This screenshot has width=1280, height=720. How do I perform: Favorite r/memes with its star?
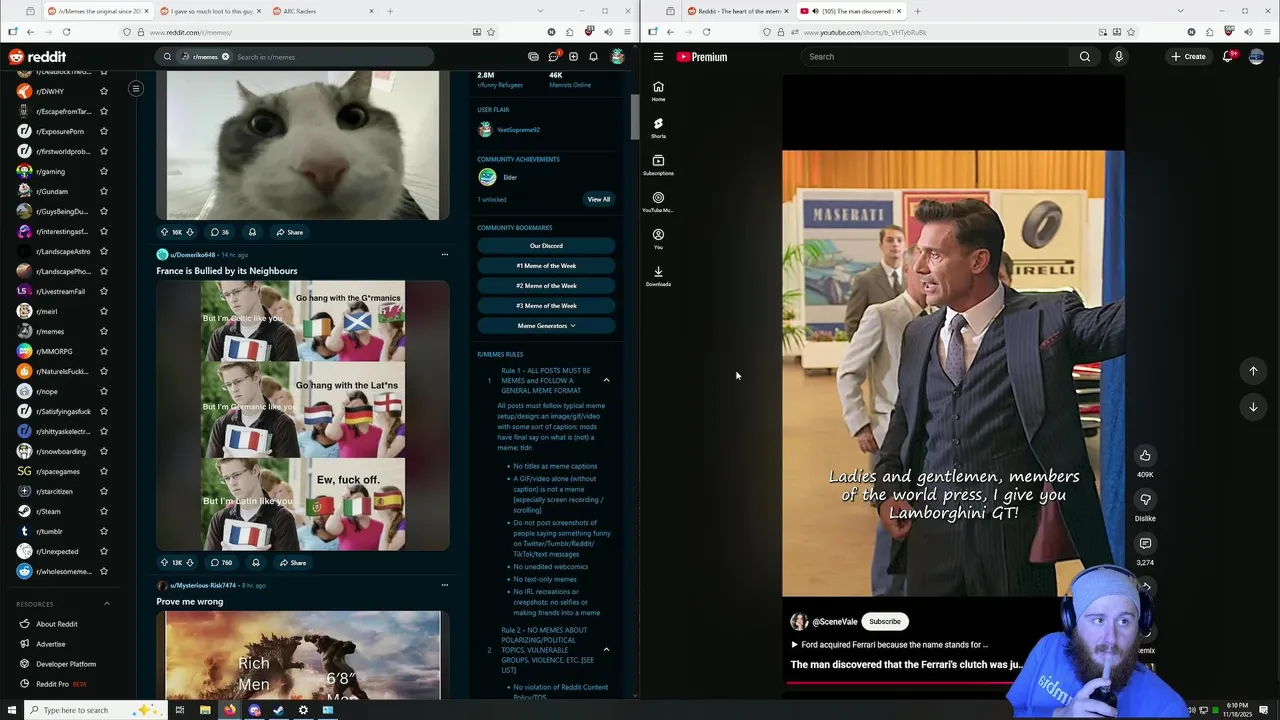[103, 331]
